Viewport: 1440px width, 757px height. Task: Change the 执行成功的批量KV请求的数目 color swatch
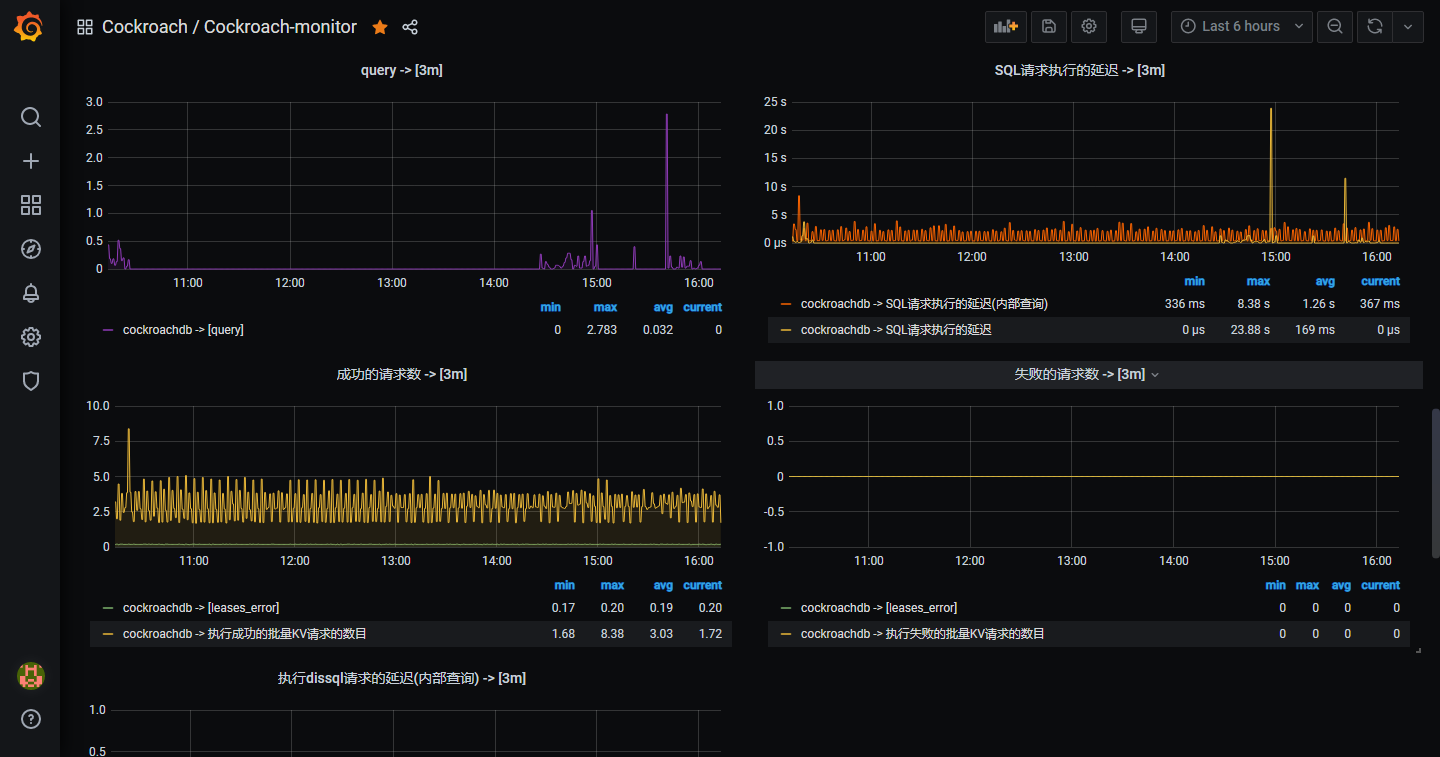point(108,634)
